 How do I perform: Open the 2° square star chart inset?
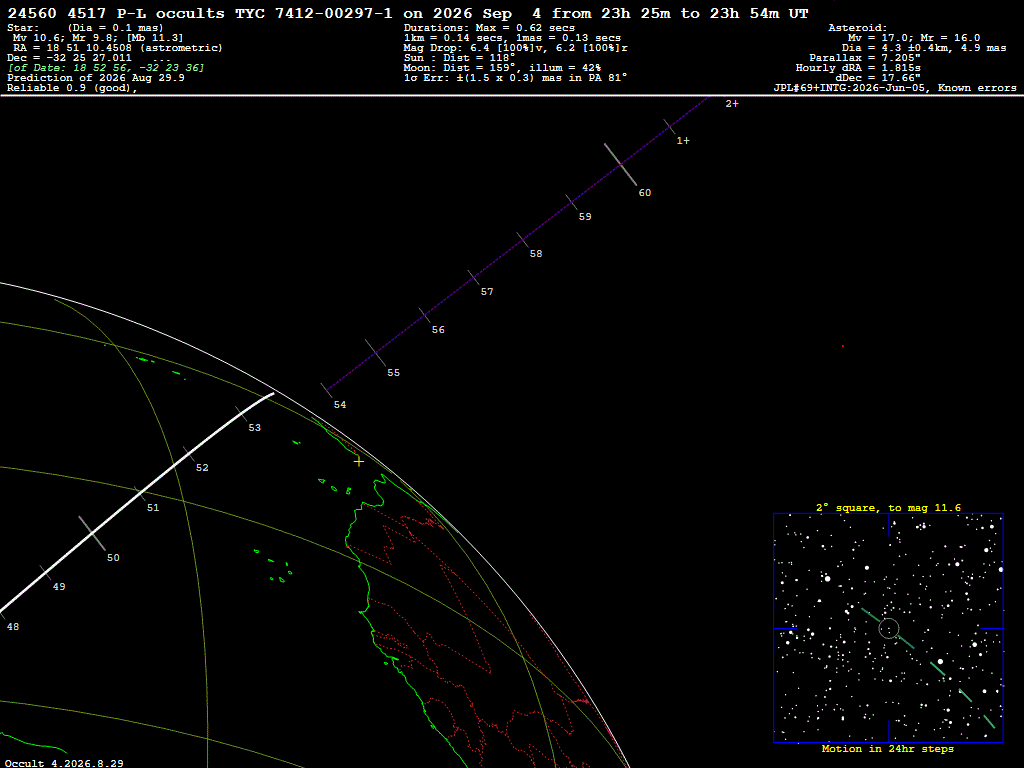888,628
